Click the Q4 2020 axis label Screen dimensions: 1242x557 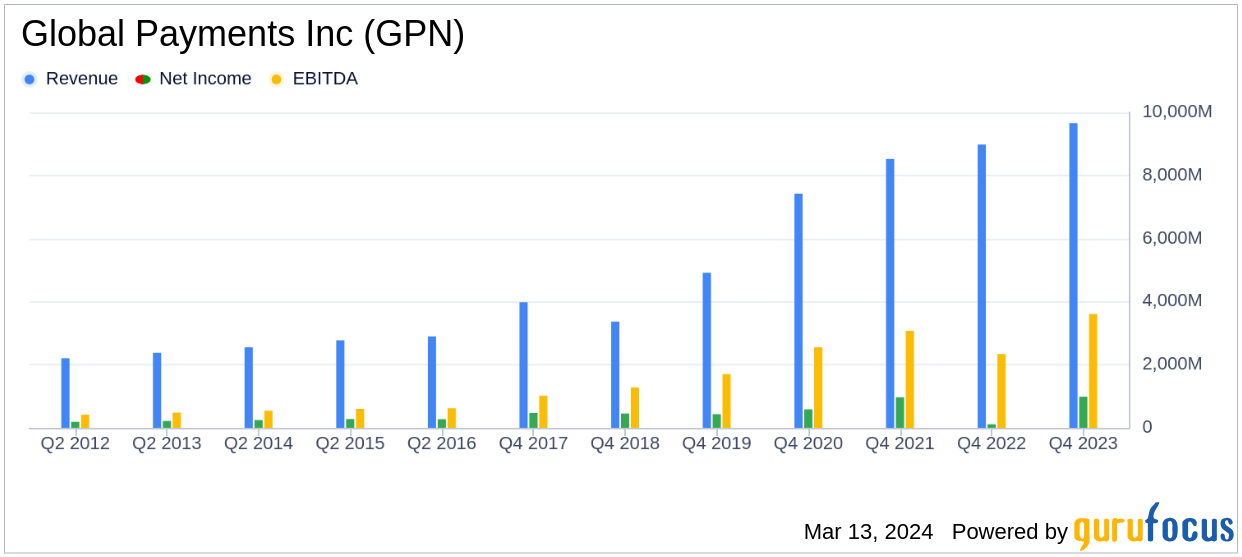click(x=808, y=443)
